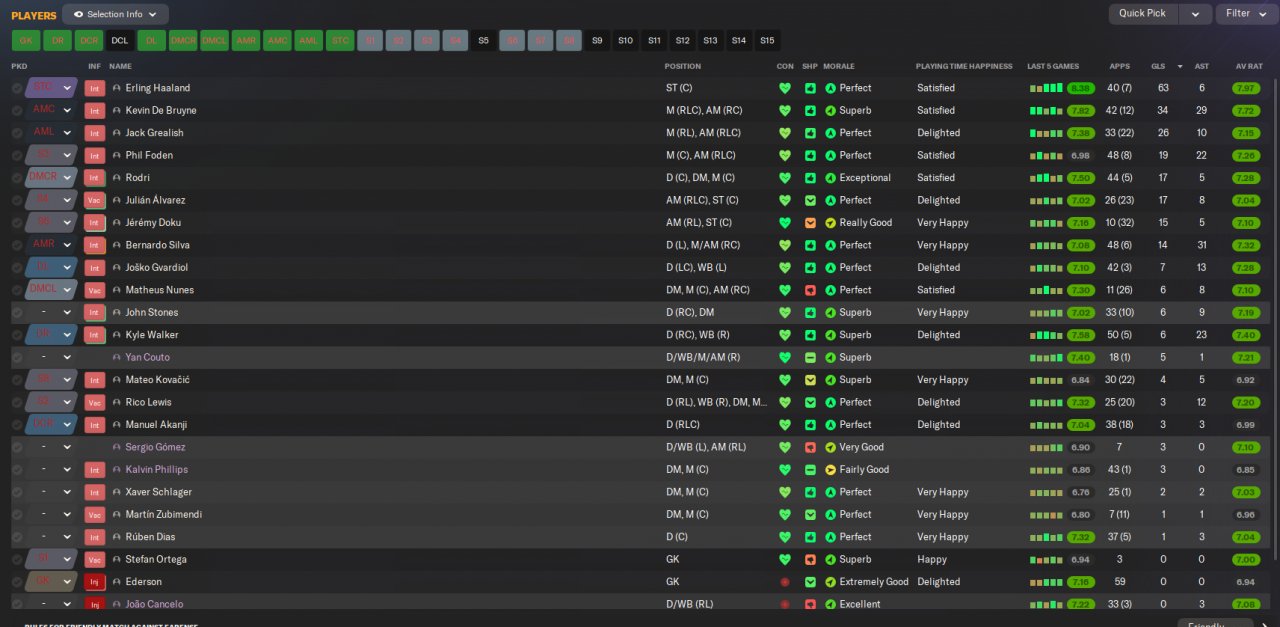Image resolution: width=1280 pixels, height=627 pixels.
Task: Click Jérémy Doku's orange sharpness icon
Action: pos(810,223)
